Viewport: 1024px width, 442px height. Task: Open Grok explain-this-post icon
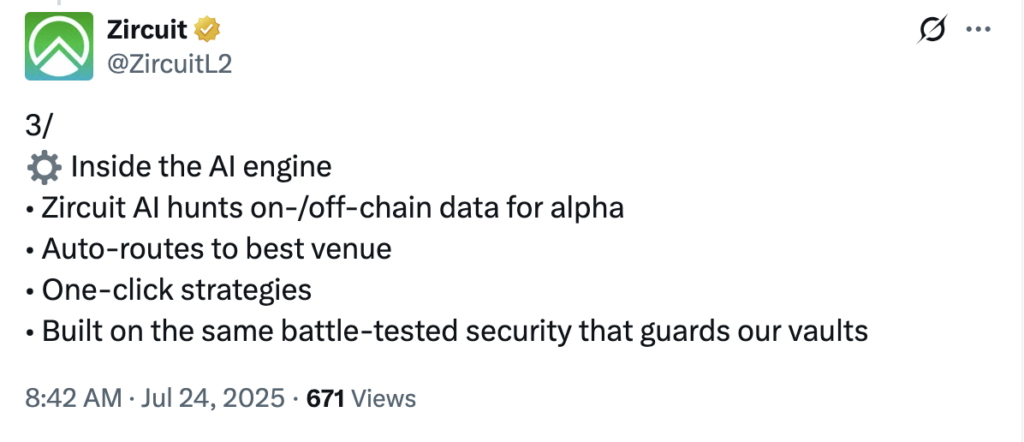coord(932,31)
